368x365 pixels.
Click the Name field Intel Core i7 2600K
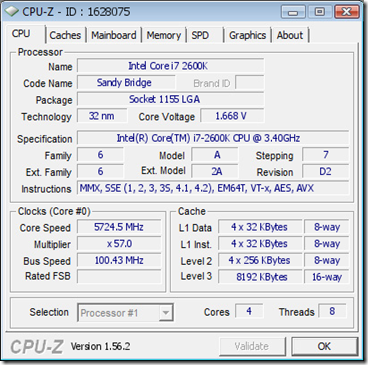point(171,66)
